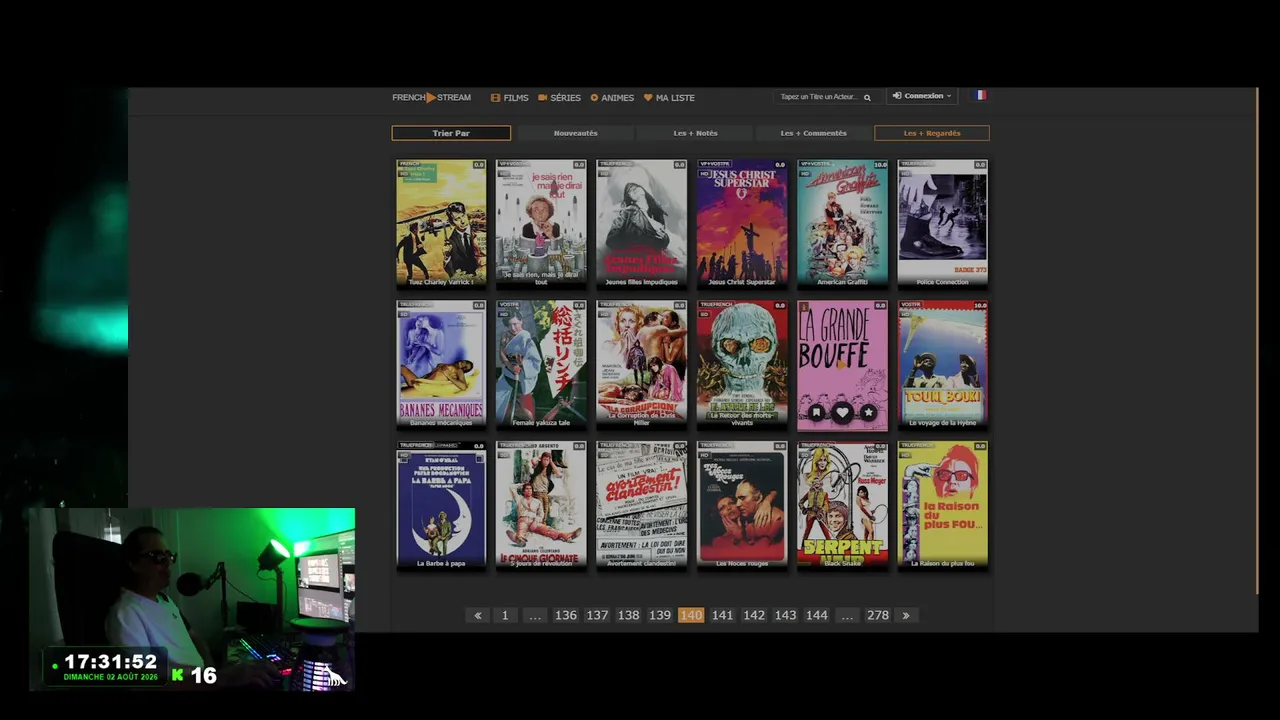1280x720 pixels.
Task: Go to the Animes section
Action: point(612,97)
